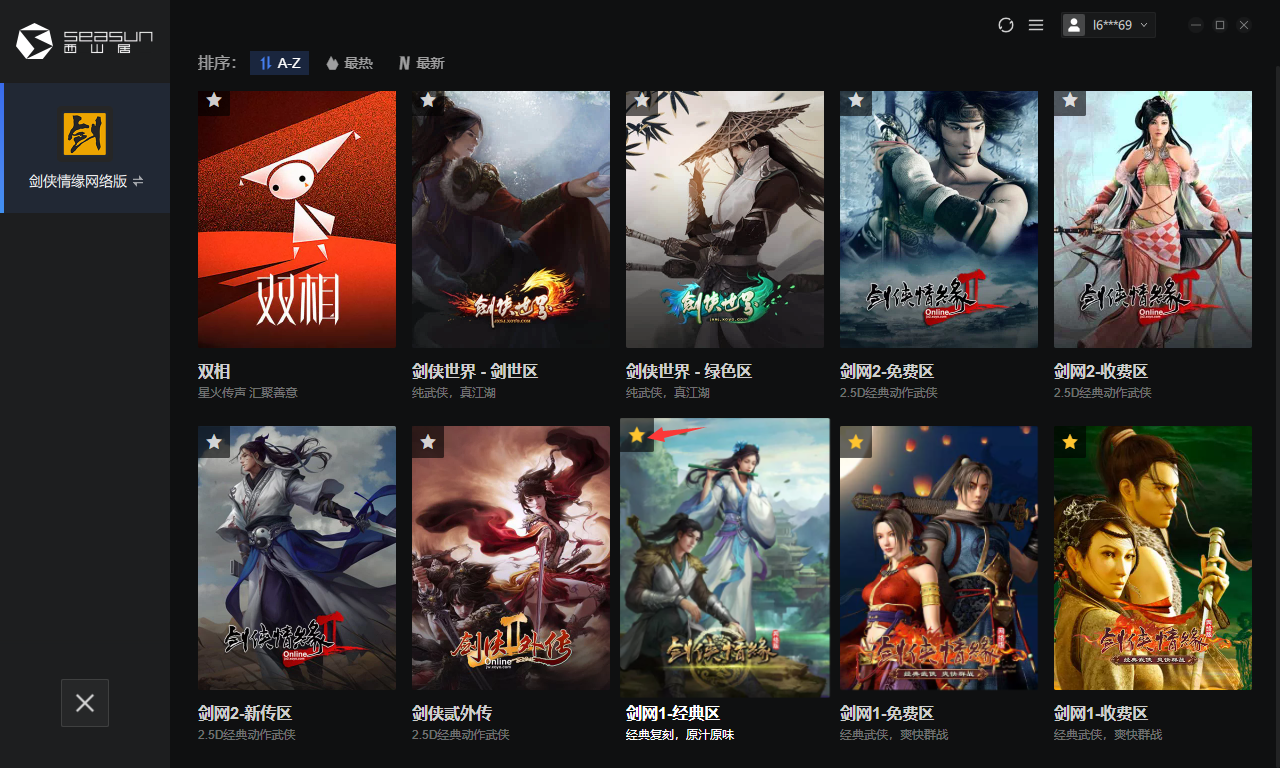Open the hamburger menu icon
Image resolution: width=1280 pixels, height=768 pixels.
point(1036,25)
